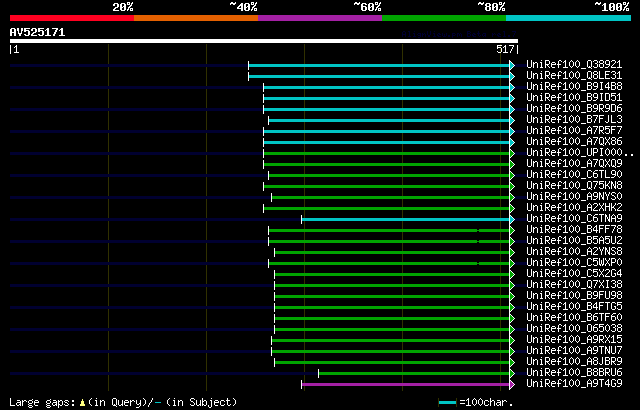Click the UniRef100_Q38921 hit label
640x410 pixels.
(x=574, y=64)
